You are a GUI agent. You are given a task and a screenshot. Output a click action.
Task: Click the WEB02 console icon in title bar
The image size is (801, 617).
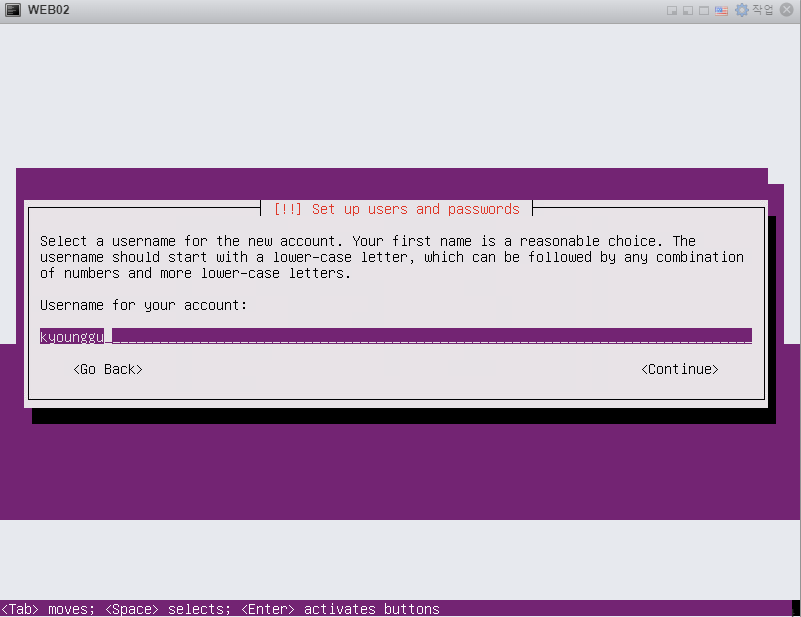tap(12, 10)
